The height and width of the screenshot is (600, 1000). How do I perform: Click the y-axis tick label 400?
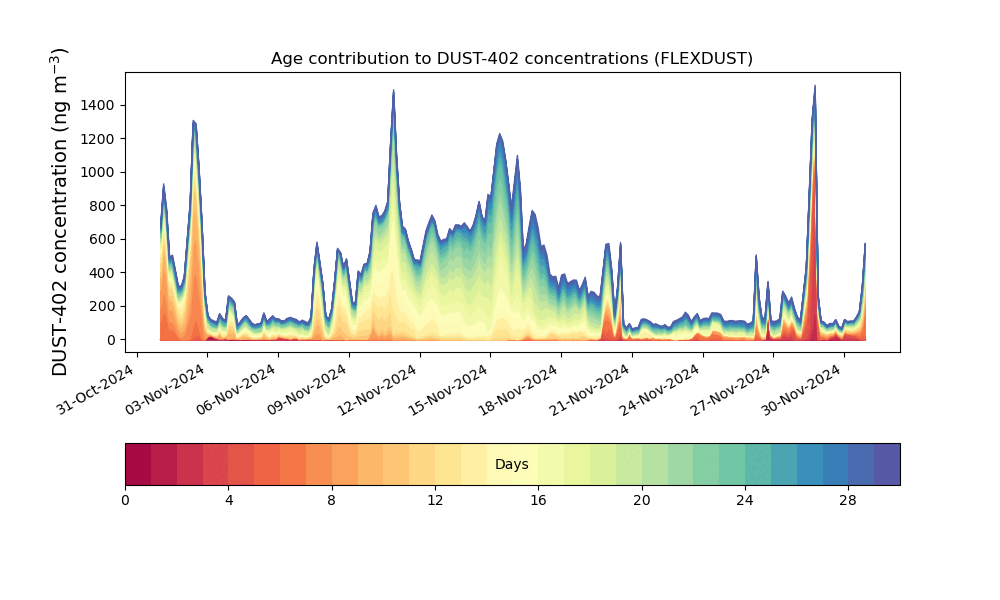tap(102, 273)
